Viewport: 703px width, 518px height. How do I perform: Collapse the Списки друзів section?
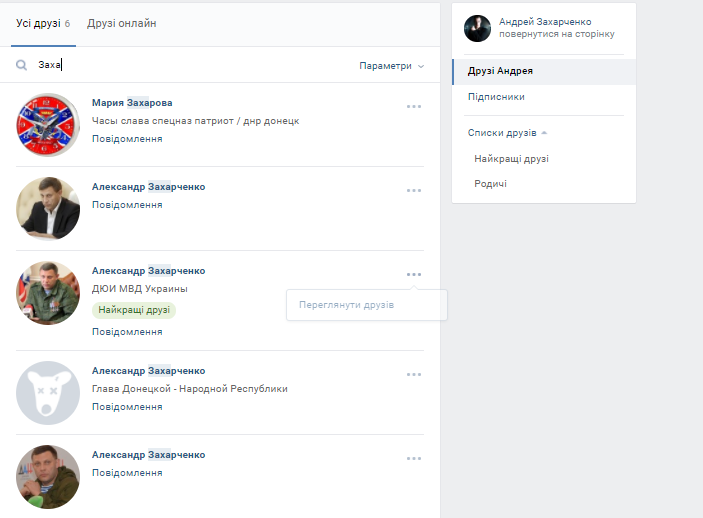(507, 132)
